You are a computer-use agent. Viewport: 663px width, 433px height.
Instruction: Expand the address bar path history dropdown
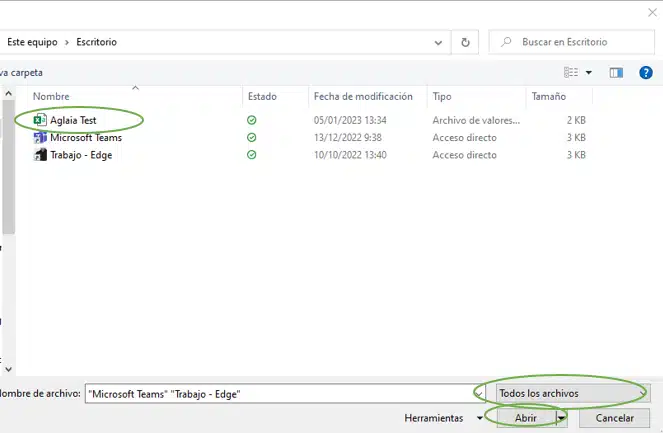[x=438, y=42]
